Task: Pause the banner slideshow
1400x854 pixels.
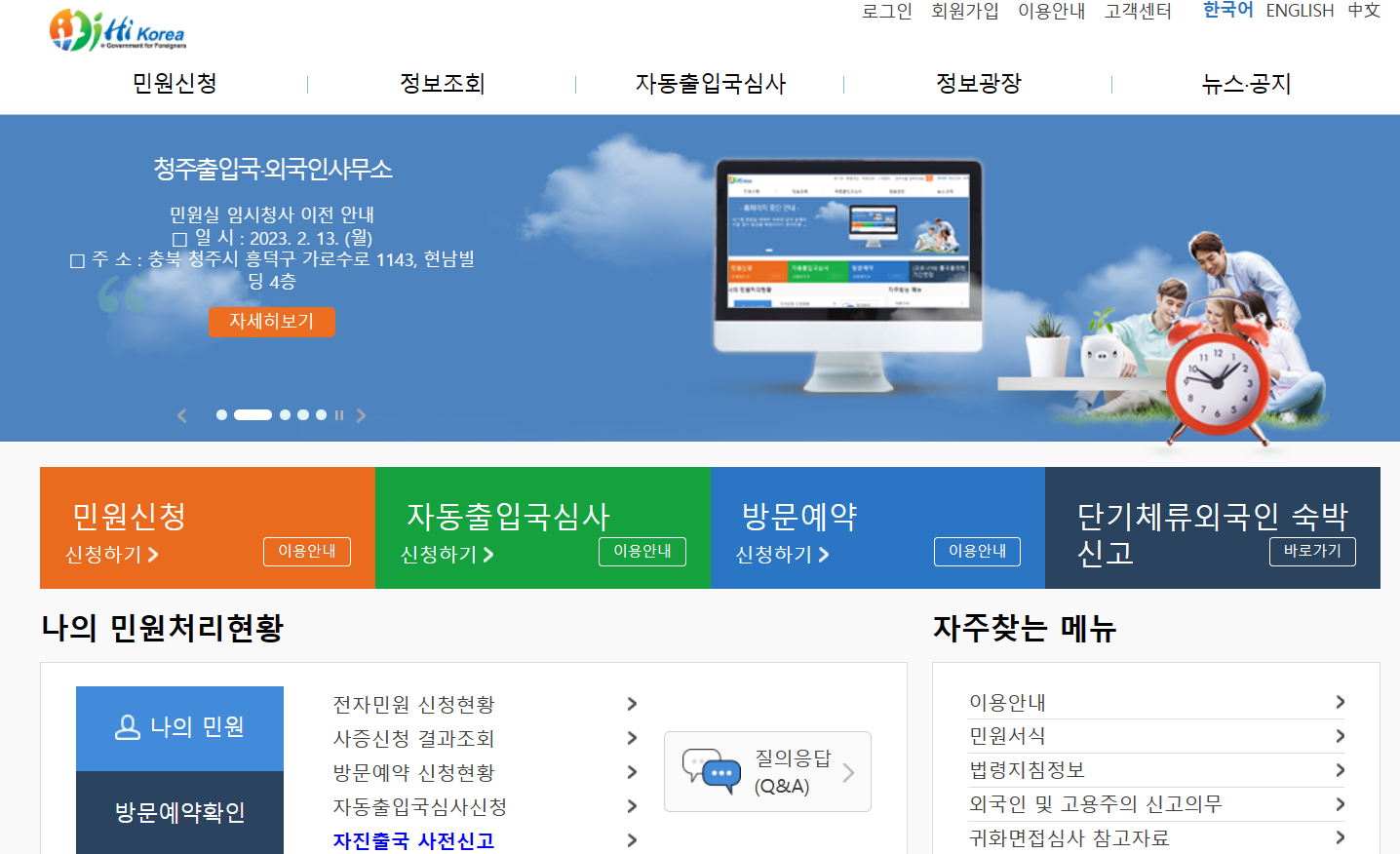Action: (338, 414)
